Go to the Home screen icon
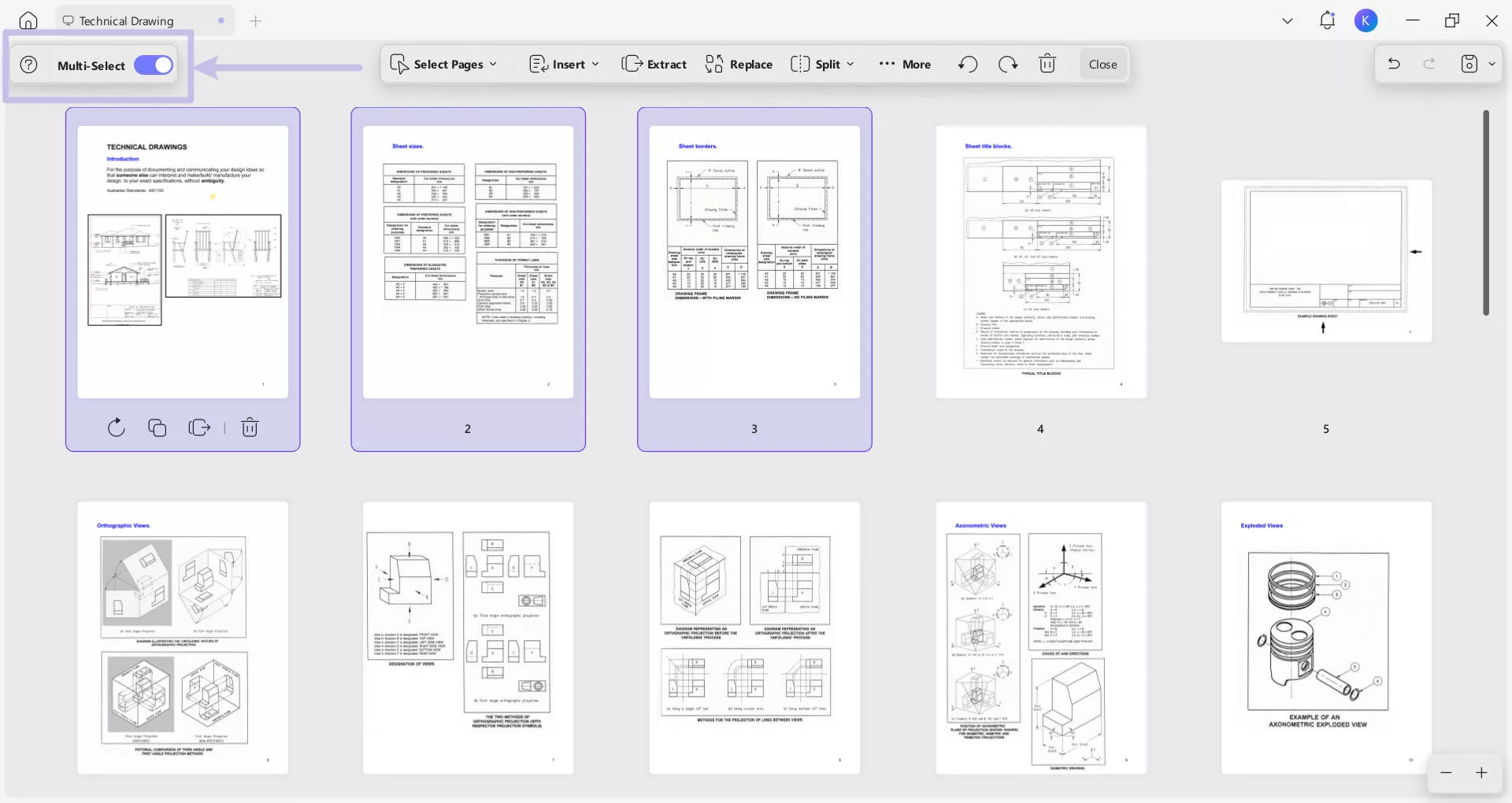This screenshot has width=1512, height=803. coord(28,21)
